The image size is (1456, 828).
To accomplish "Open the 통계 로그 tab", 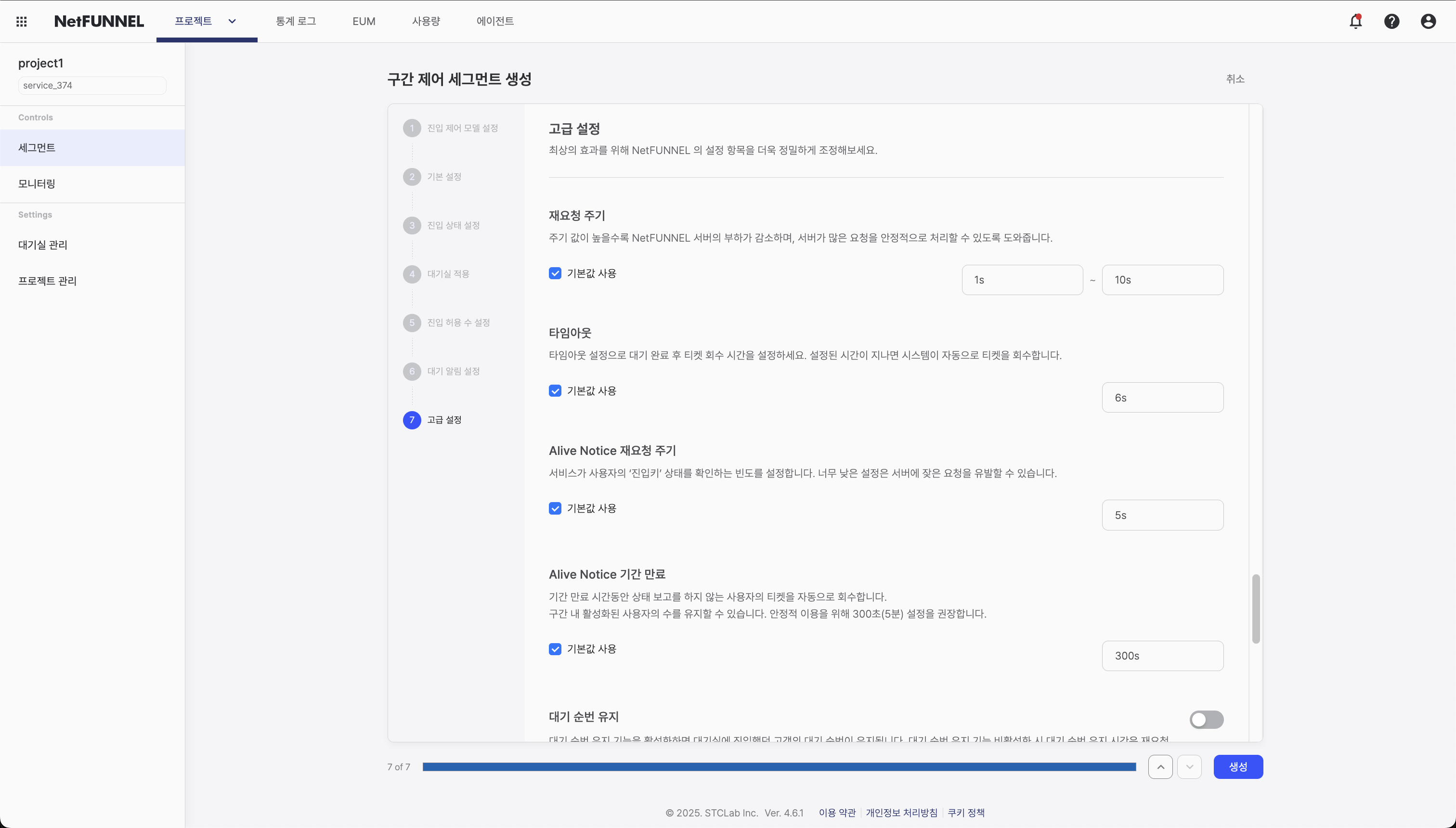I will pos(296,22).
